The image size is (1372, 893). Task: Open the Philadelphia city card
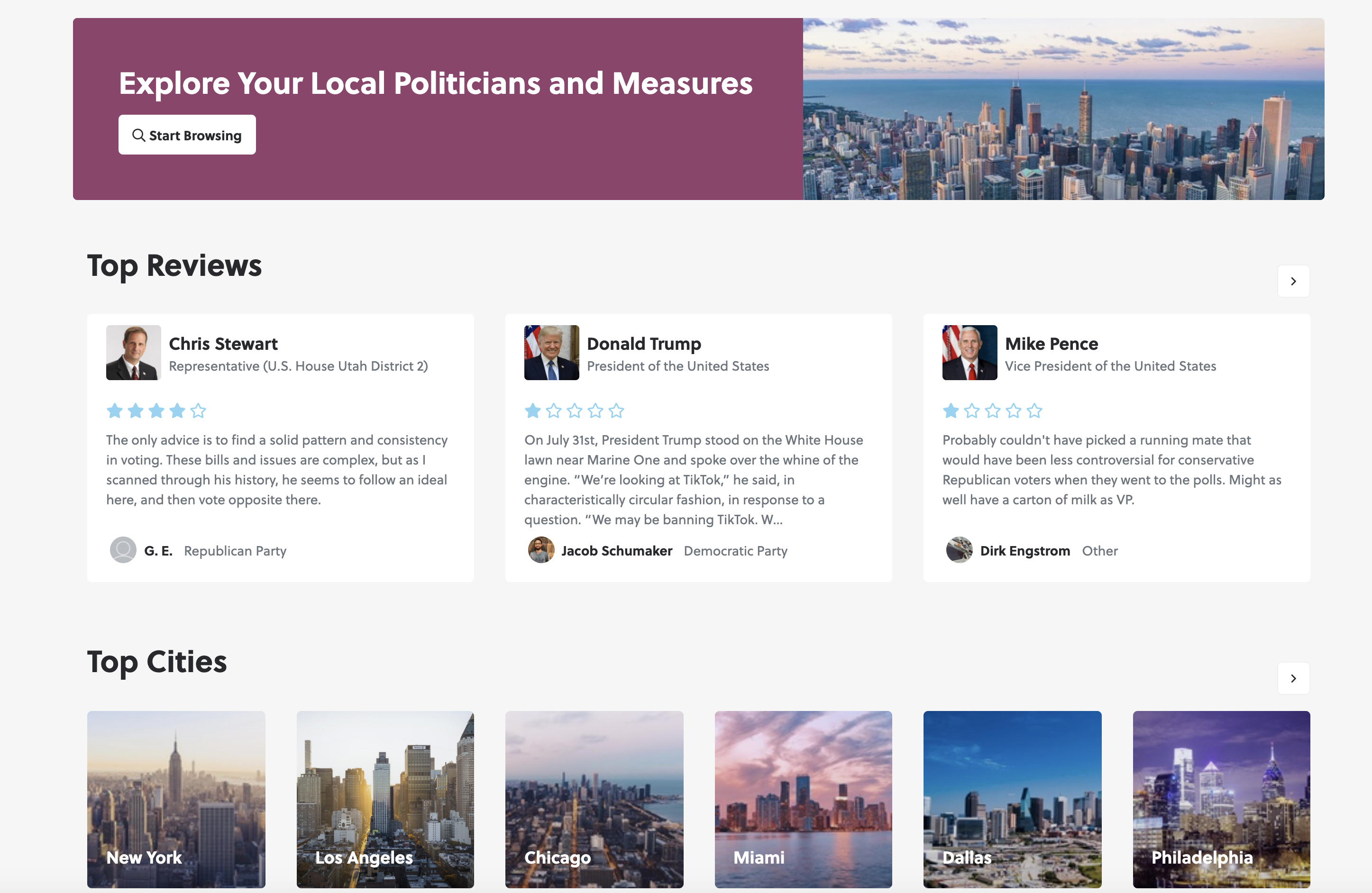pos(1221,800)
